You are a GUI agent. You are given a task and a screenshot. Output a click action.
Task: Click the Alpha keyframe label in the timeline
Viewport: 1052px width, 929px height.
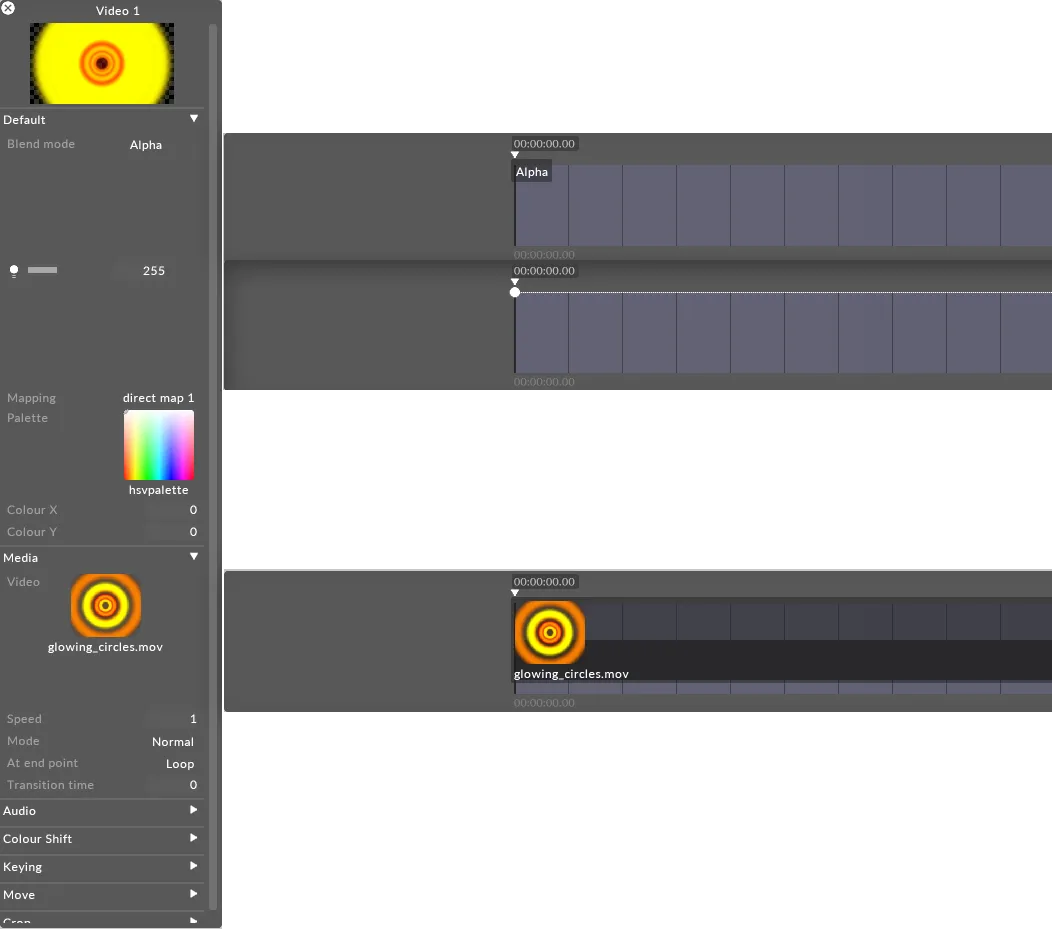(x=531, y=171)
